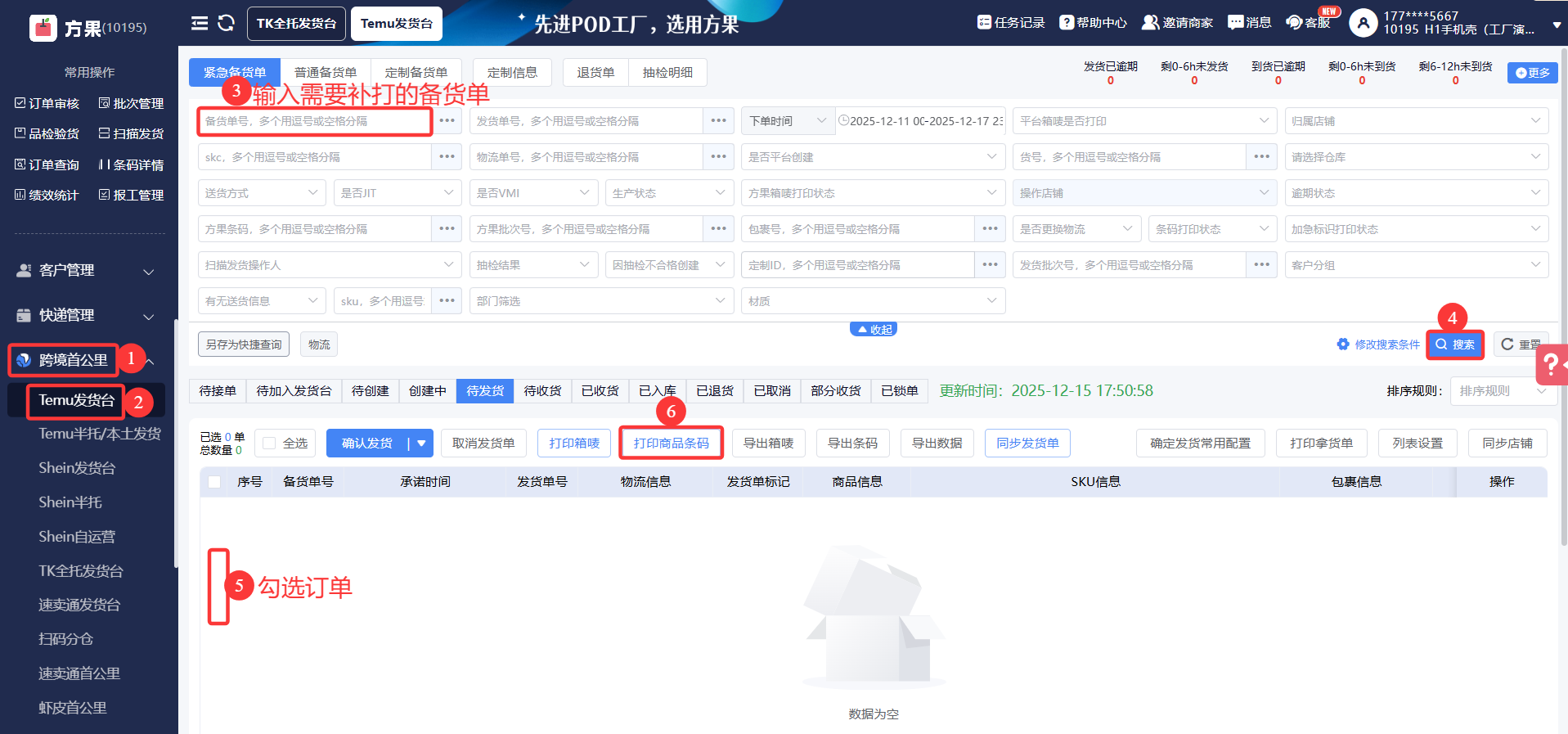Focus the 方果条码 input field
This screenshot has width=1568, height=734.
coord(315,229)
